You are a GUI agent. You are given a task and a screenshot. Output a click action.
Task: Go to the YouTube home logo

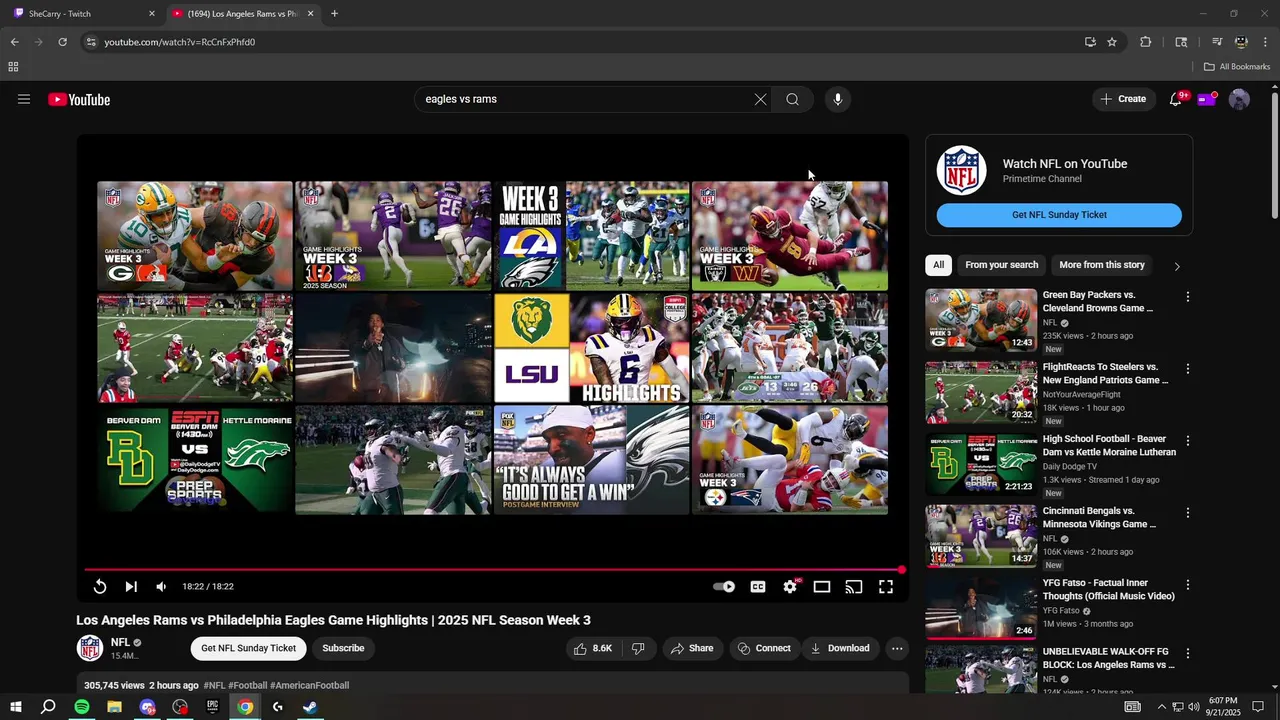(79, 99)
